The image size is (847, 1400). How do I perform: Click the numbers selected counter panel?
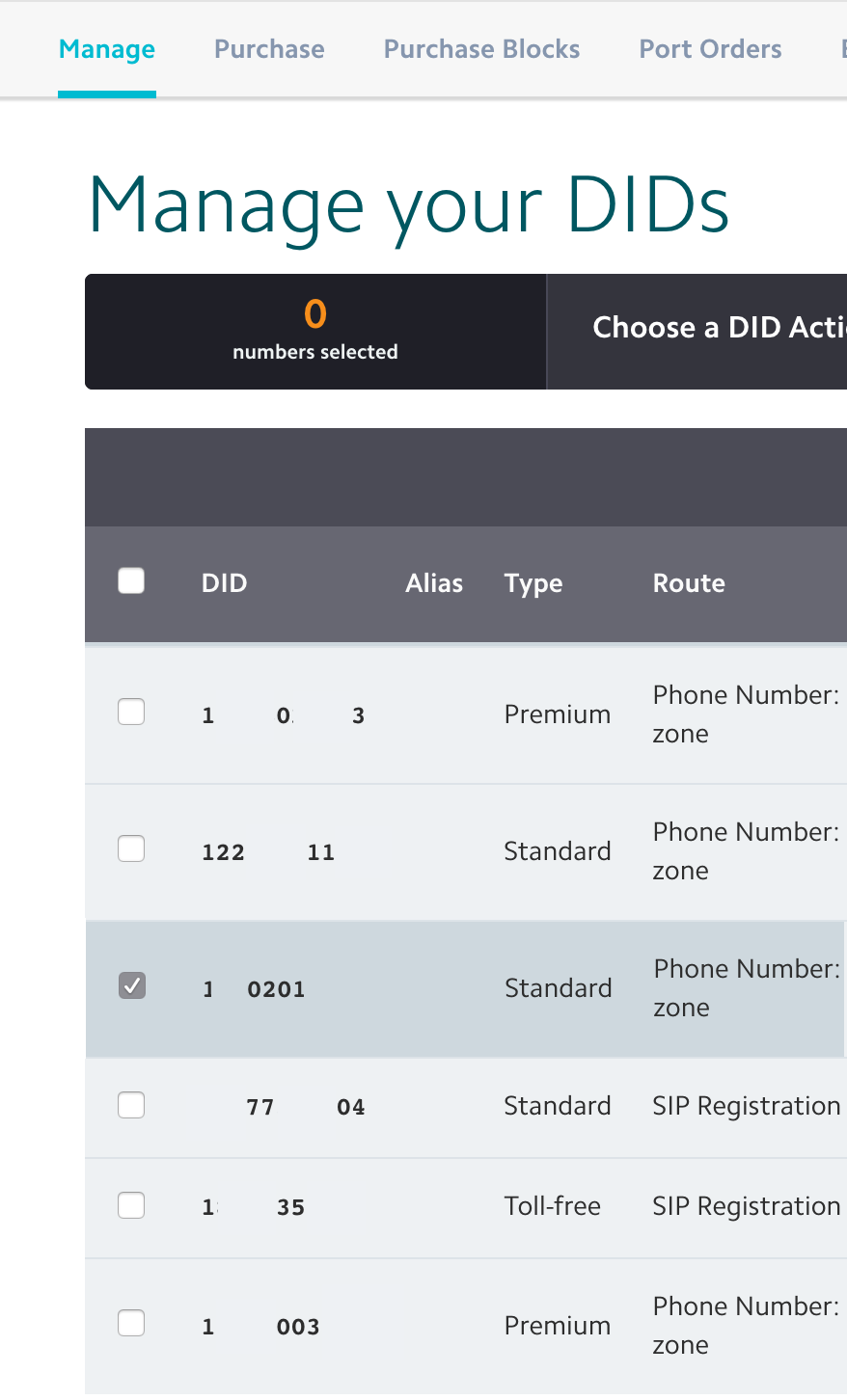coord(315,332)
